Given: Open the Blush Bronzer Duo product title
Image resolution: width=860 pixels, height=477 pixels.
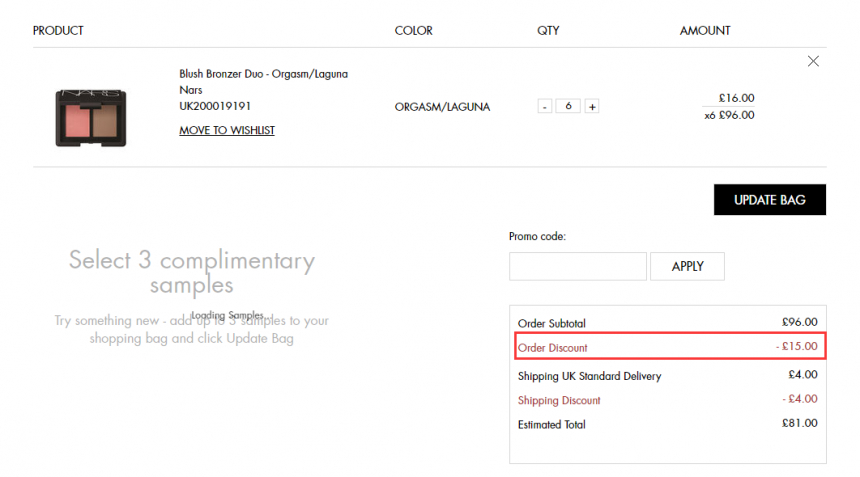Looking at the screenshot, I should point(263,74).
